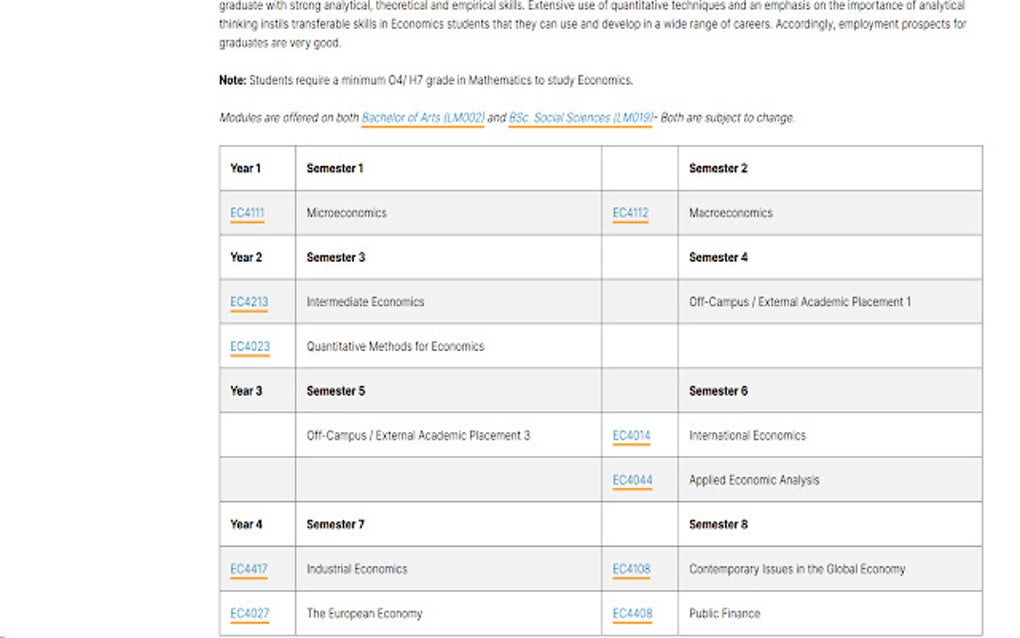Viewport: 1020px width, 638px height.
Task: Click the Microeconomics table cell
Action: click(347, 213)
